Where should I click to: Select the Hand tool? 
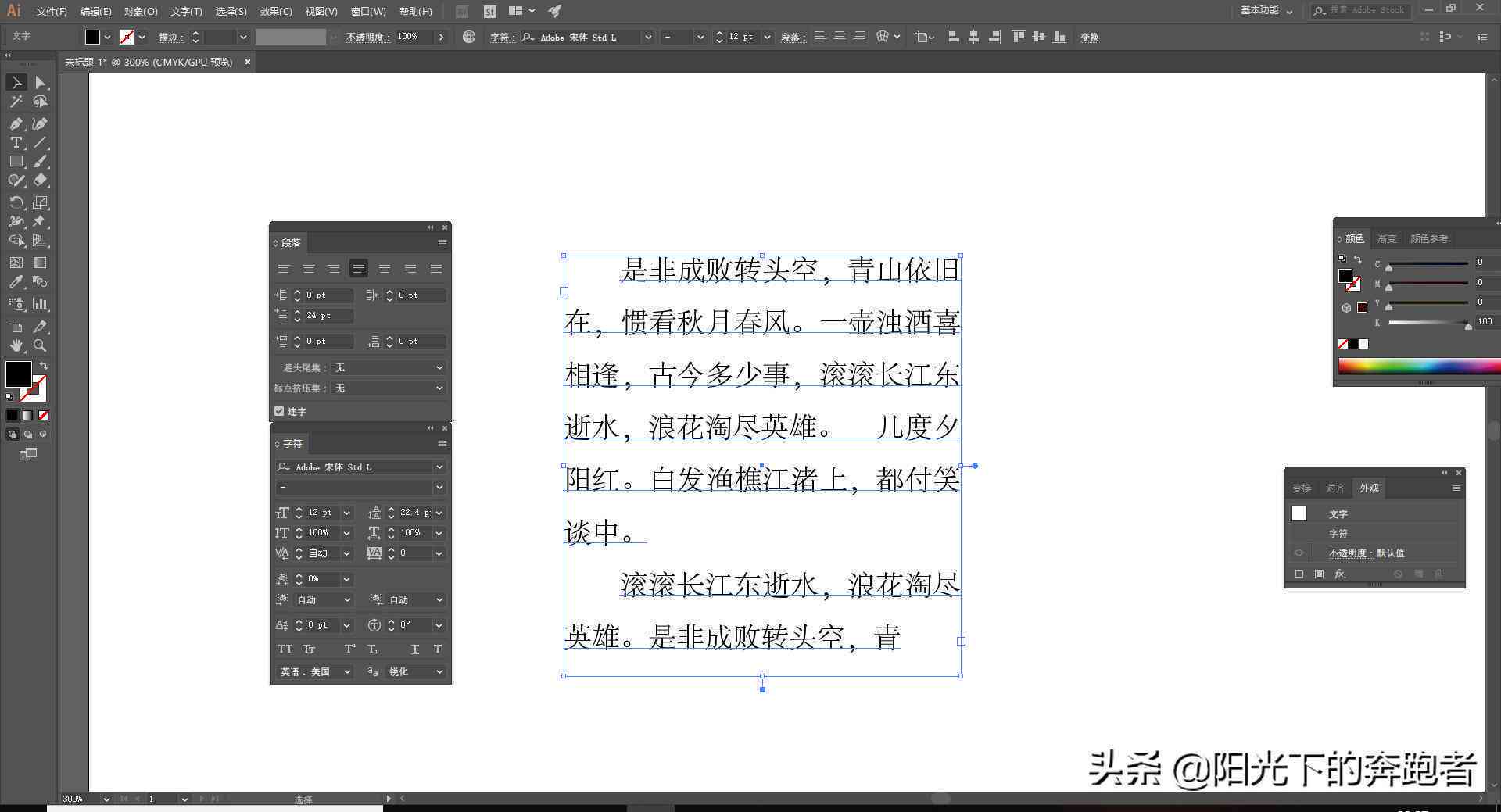point(16,345)
